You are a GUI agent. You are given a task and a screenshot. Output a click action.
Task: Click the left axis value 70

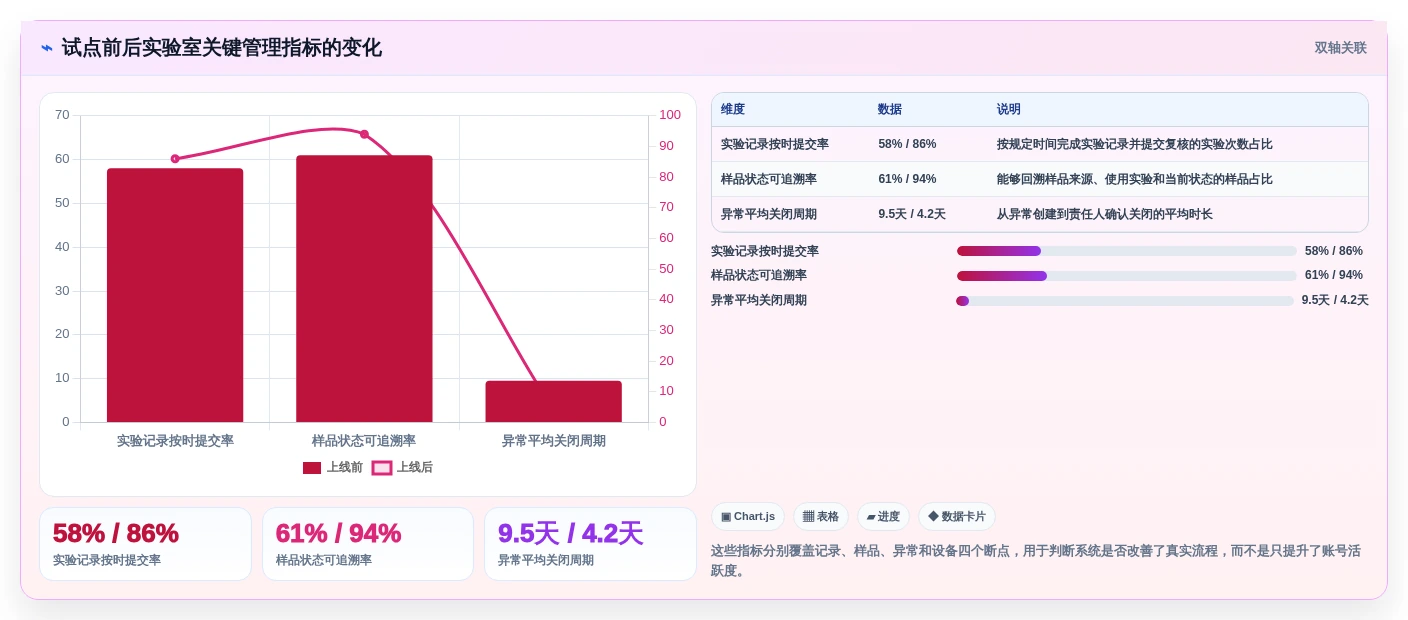point(62,115)
